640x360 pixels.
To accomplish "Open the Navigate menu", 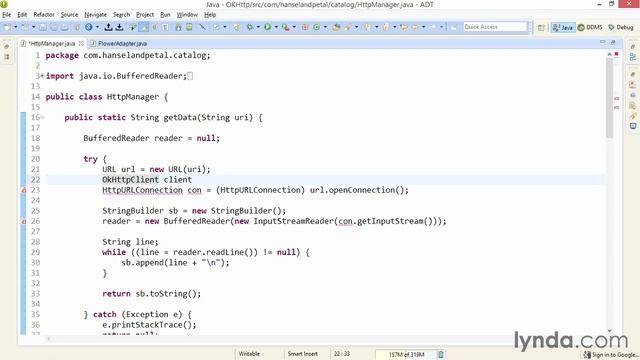I will pos(95,15).
